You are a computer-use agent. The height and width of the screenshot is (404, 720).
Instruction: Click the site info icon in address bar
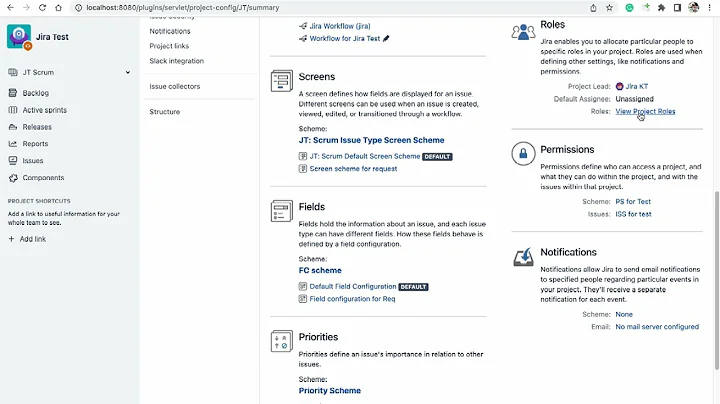point(79,8)
